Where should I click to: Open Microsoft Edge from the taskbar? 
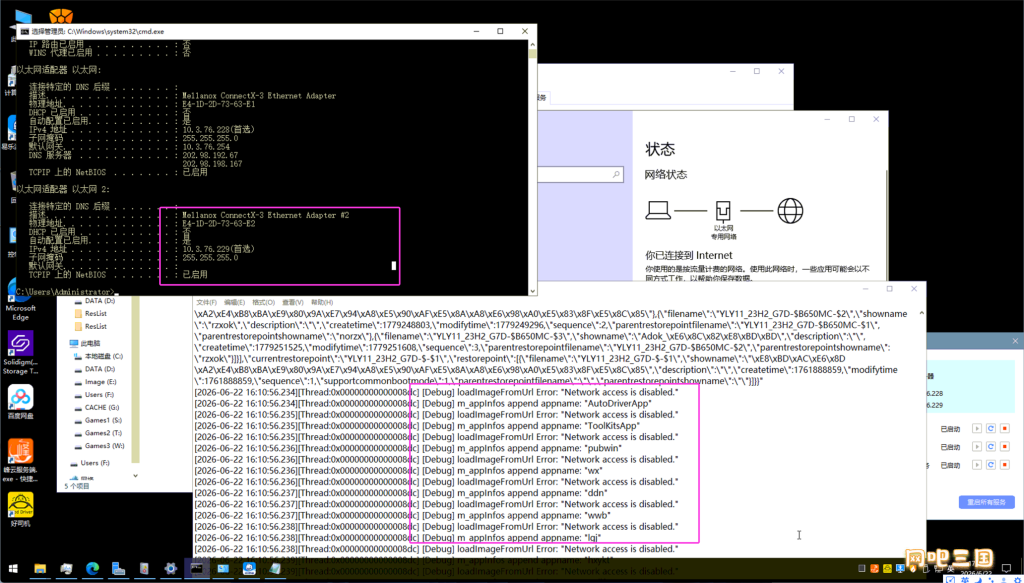[92, 568]
